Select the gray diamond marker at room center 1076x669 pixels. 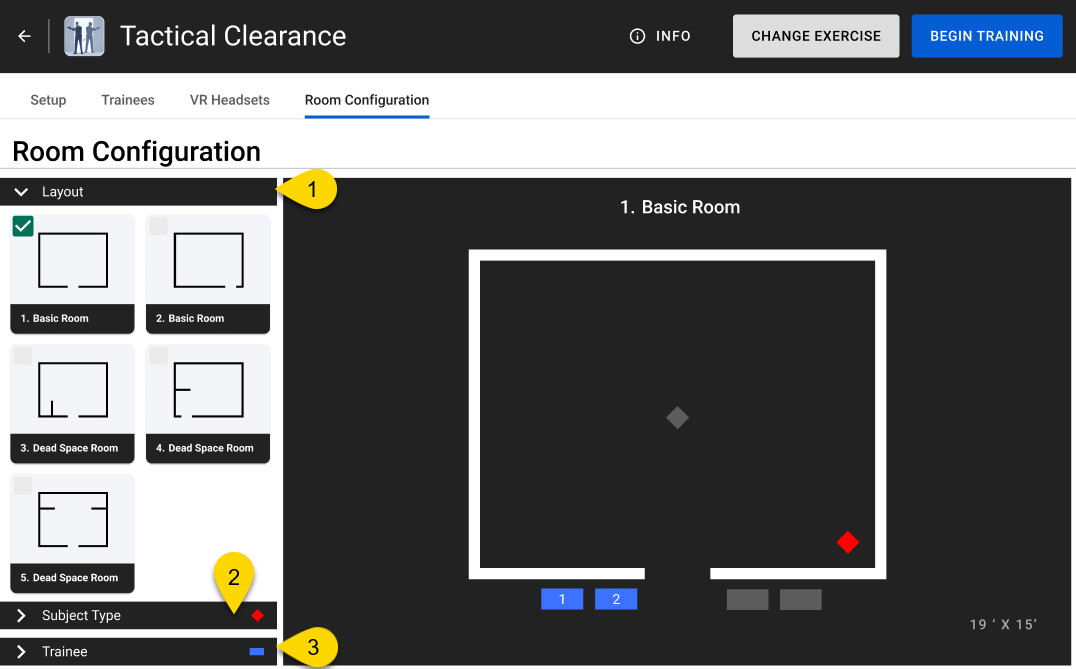(x=677, y=417)
